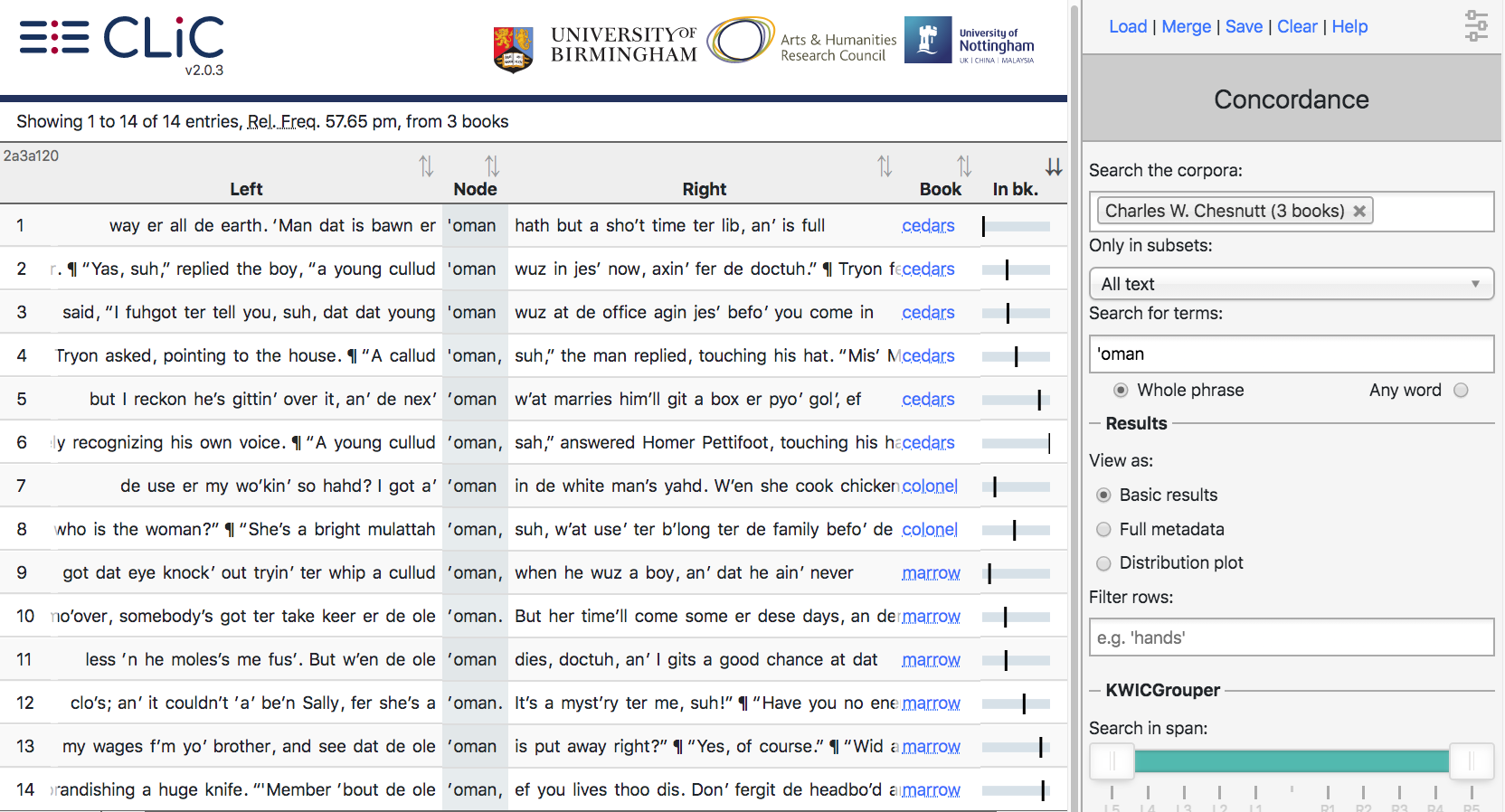This screenshot has width=1505, height=812.
Task: Open the cedars book link in row 1
Action: tap(928, 226)
